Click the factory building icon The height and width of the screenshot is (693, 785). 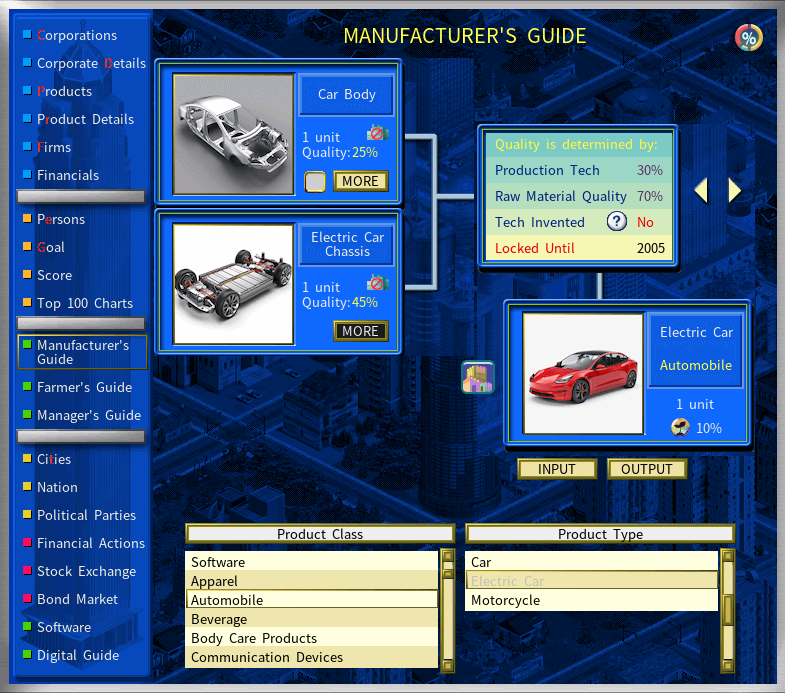pos(478,377)
